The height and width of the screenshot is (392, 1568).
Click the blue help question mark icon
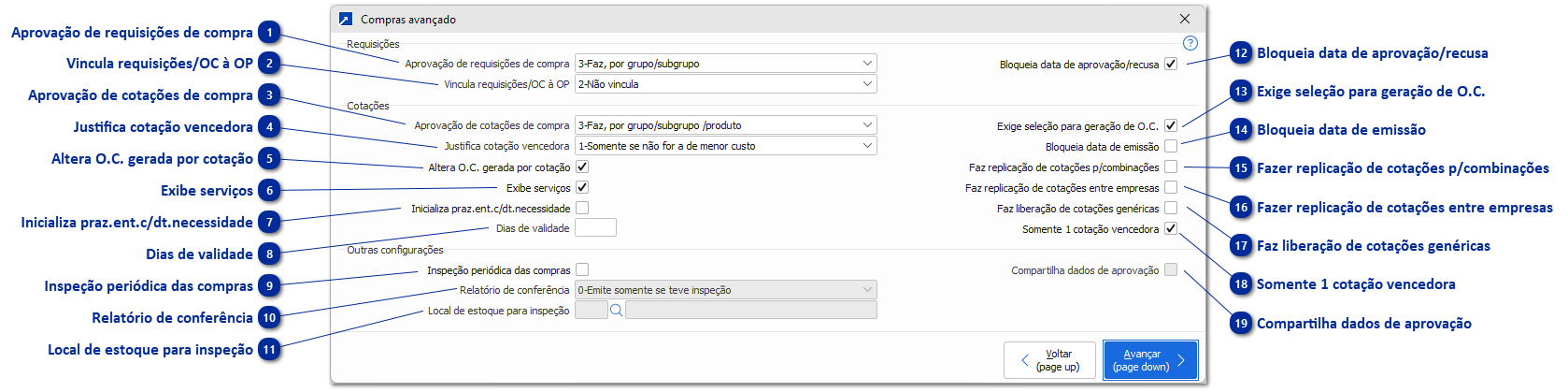1190,43
